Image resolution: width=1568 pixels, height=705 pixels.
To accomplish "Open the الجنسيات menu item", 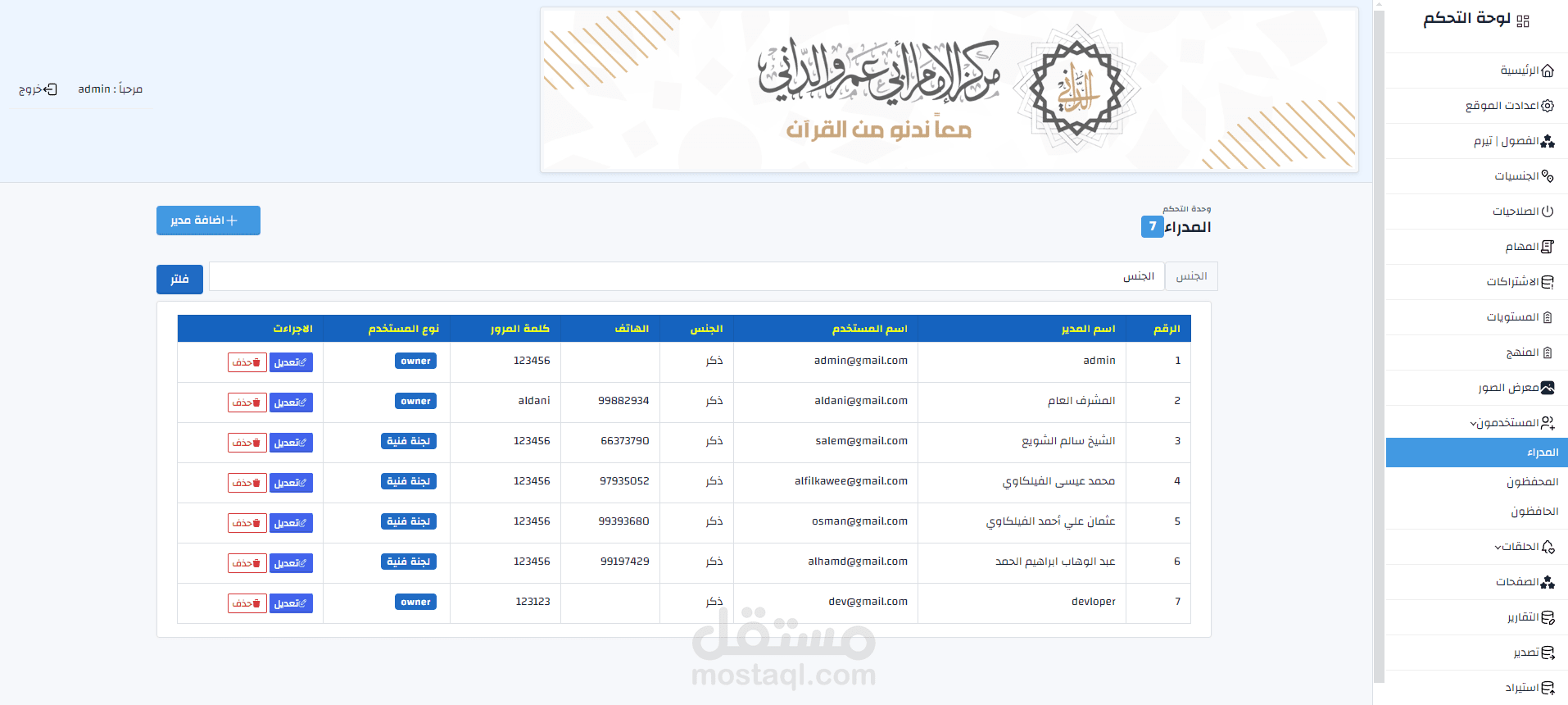I will tap(1477, 176).
